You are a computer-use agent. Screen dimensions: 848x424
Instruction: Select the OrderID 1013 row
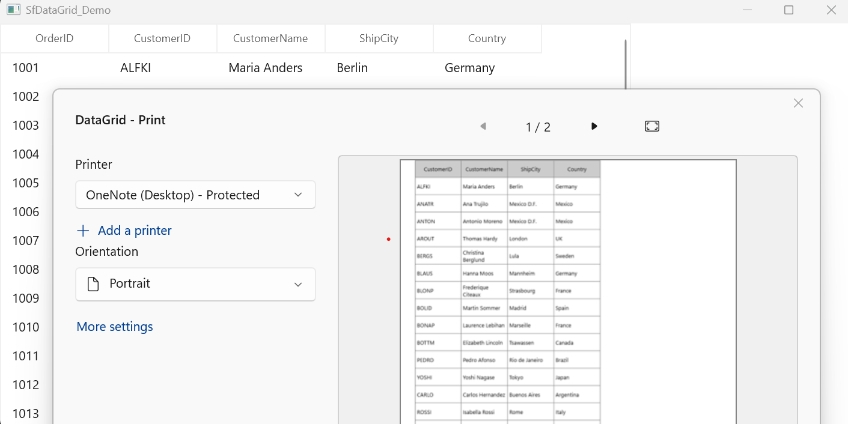25,414
